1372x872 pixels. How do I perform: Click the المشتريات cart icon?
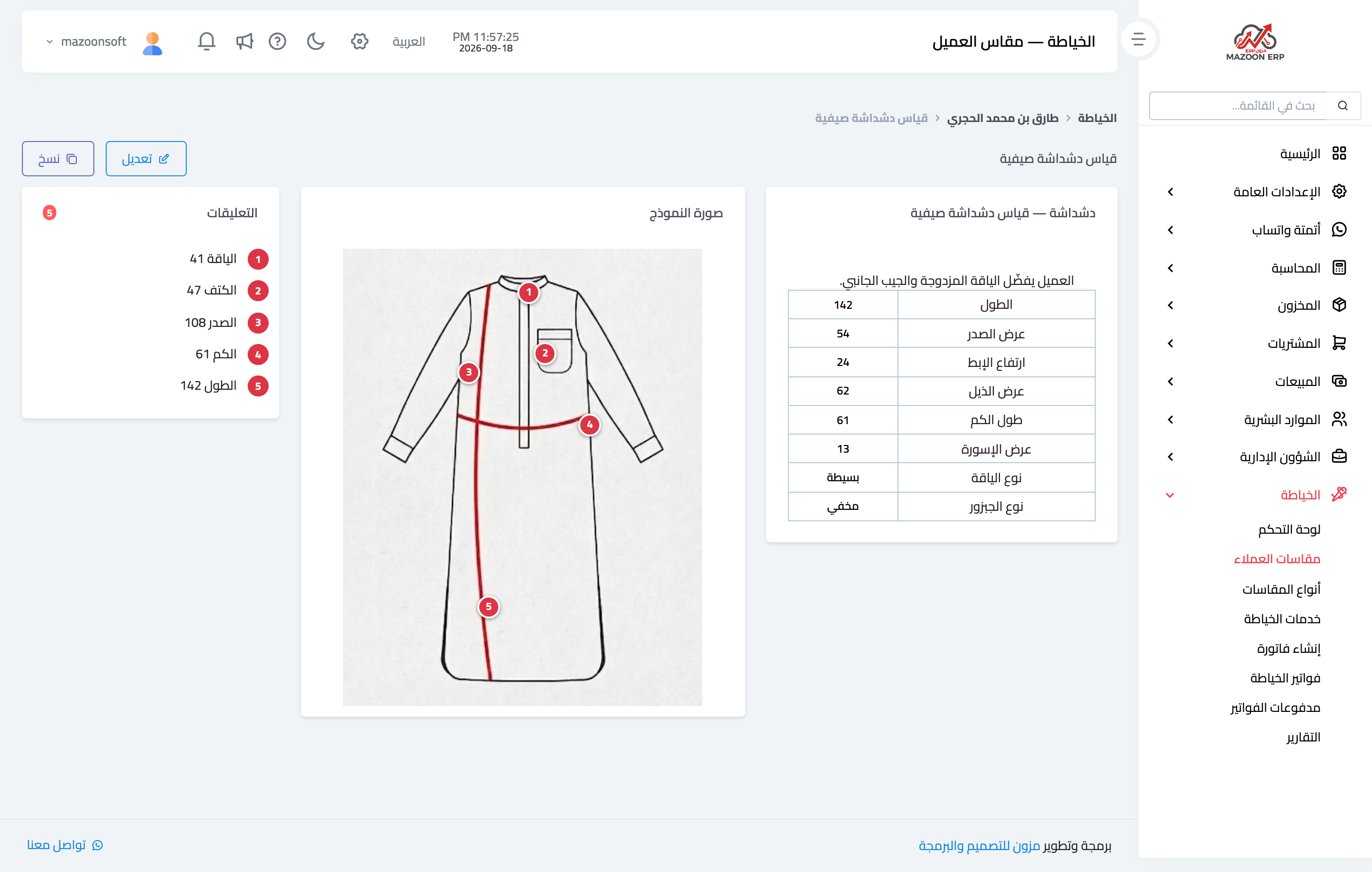1340,343
